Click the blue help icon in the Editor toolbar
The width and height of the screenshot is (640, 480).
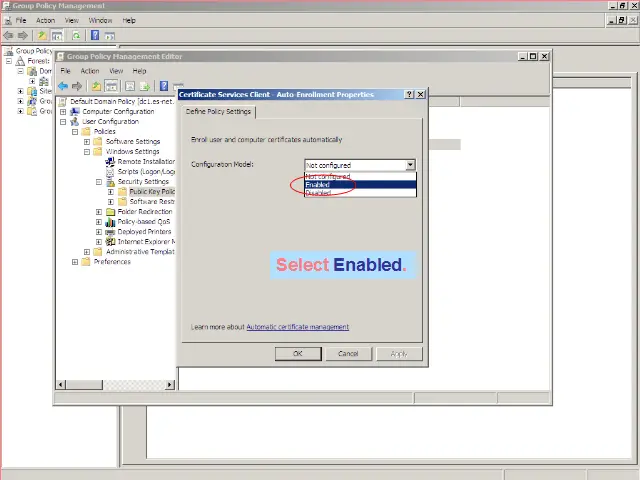pos(163,86)
